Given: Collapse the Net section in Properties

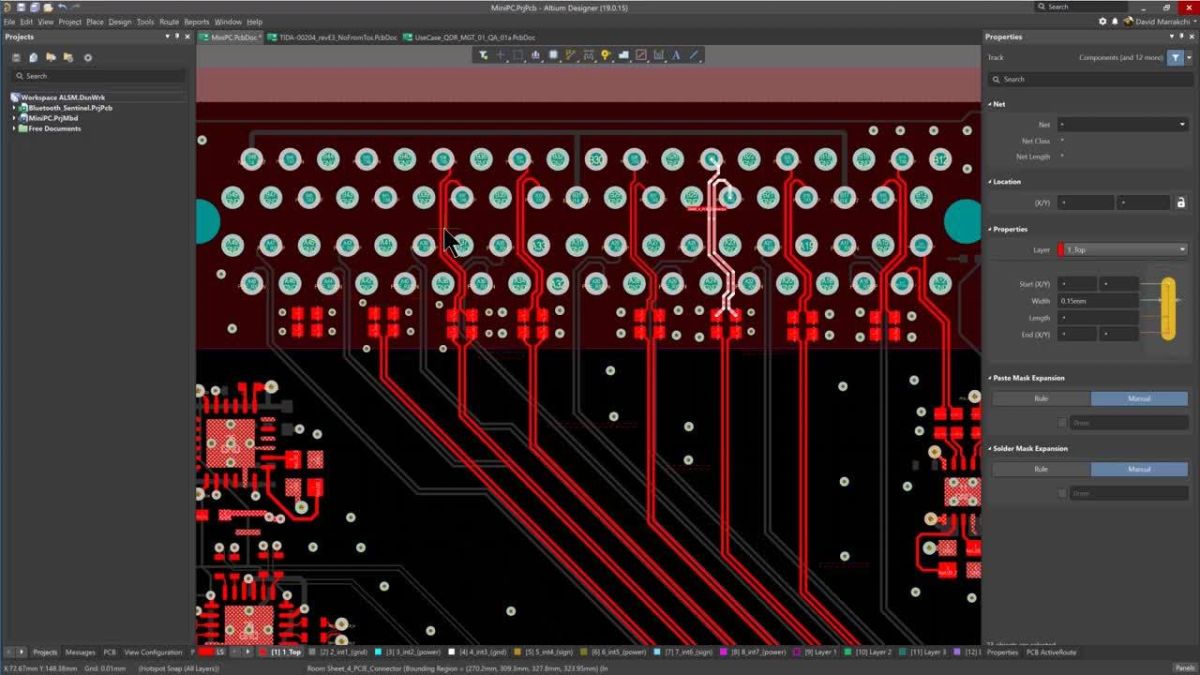Looking at the screenshot, I should point(990,104).
